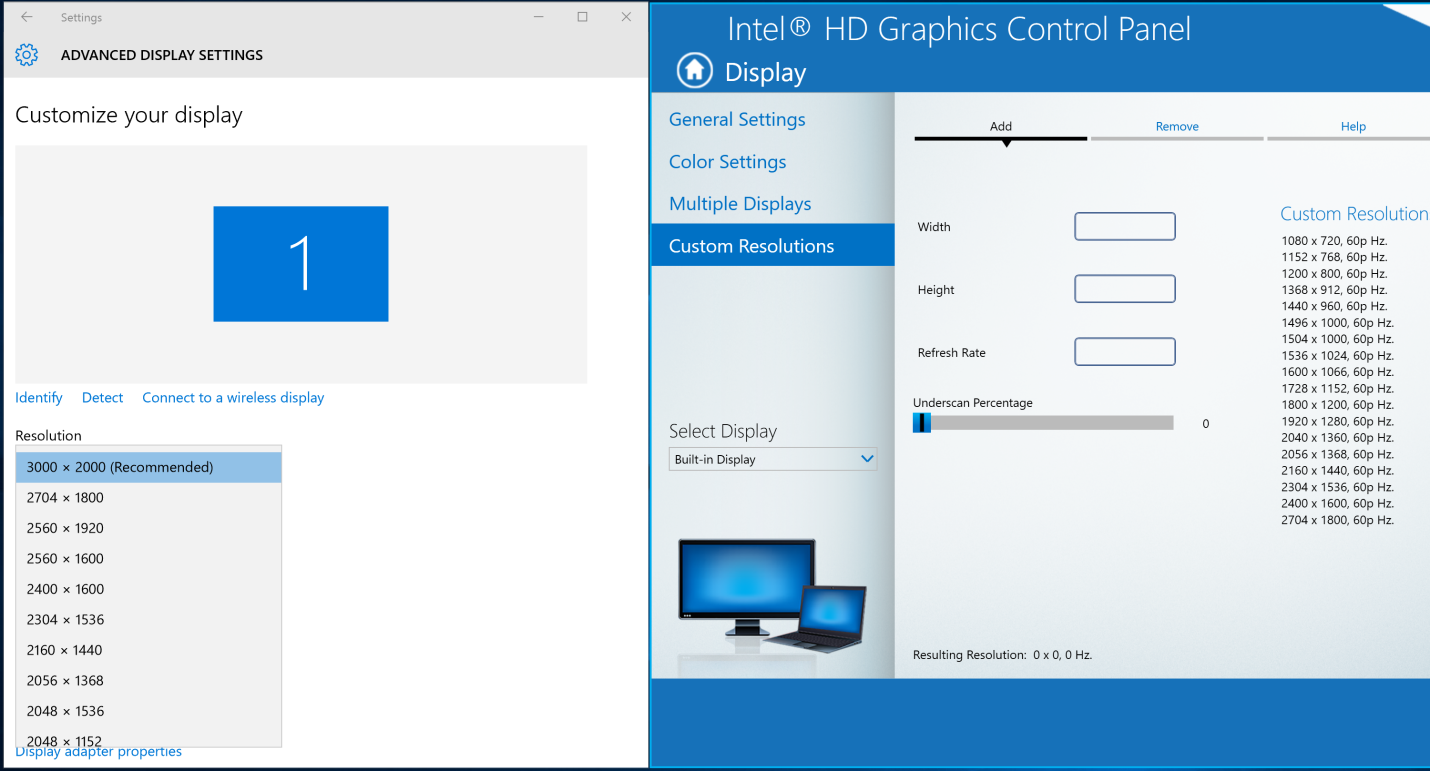The width and height of the screenshot is (1430, 771).
Task: Open General Settings in sidebar
Action: tap(737, 119)
